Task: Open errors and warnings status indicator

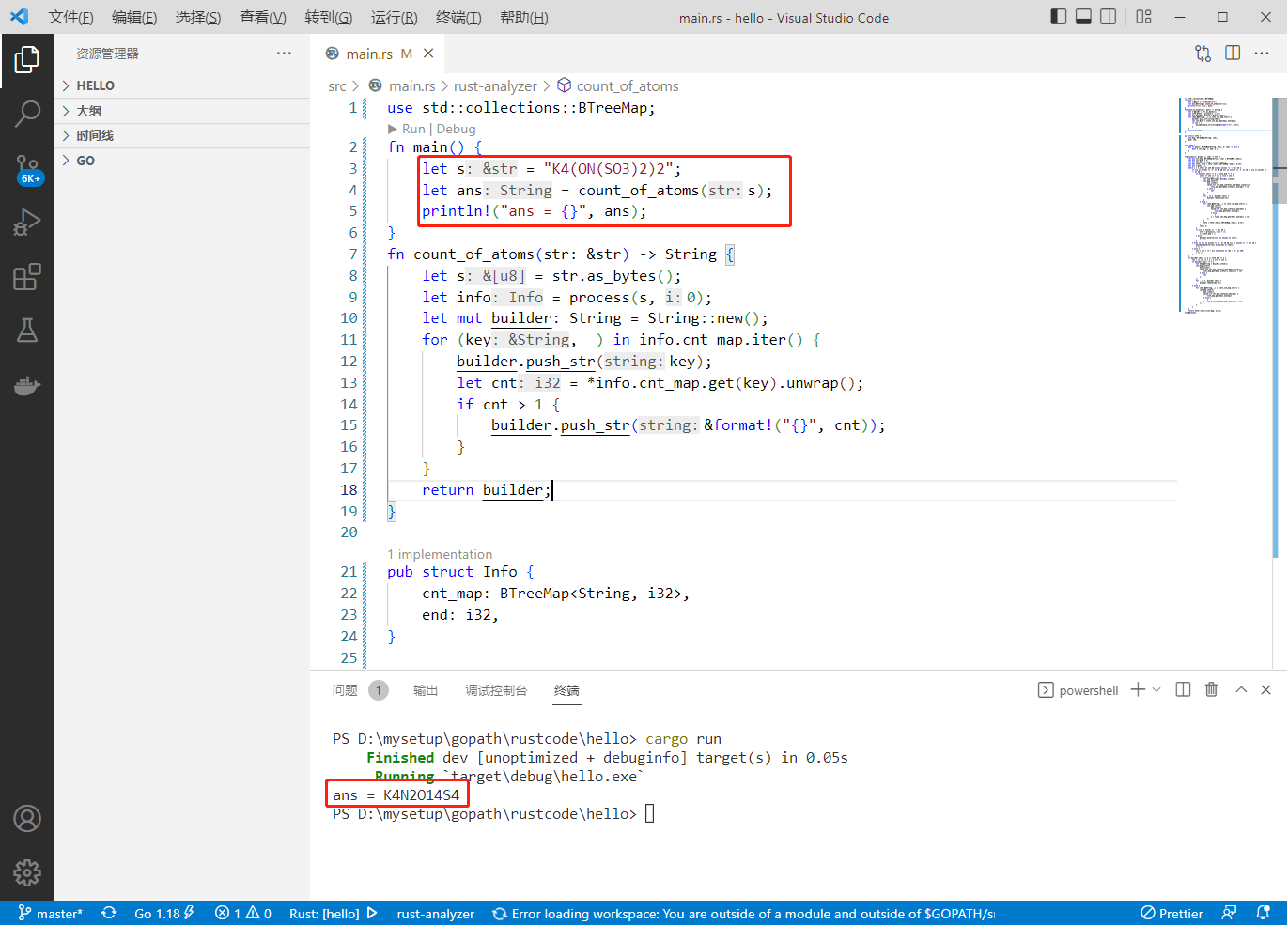Action: click(242, 913)
